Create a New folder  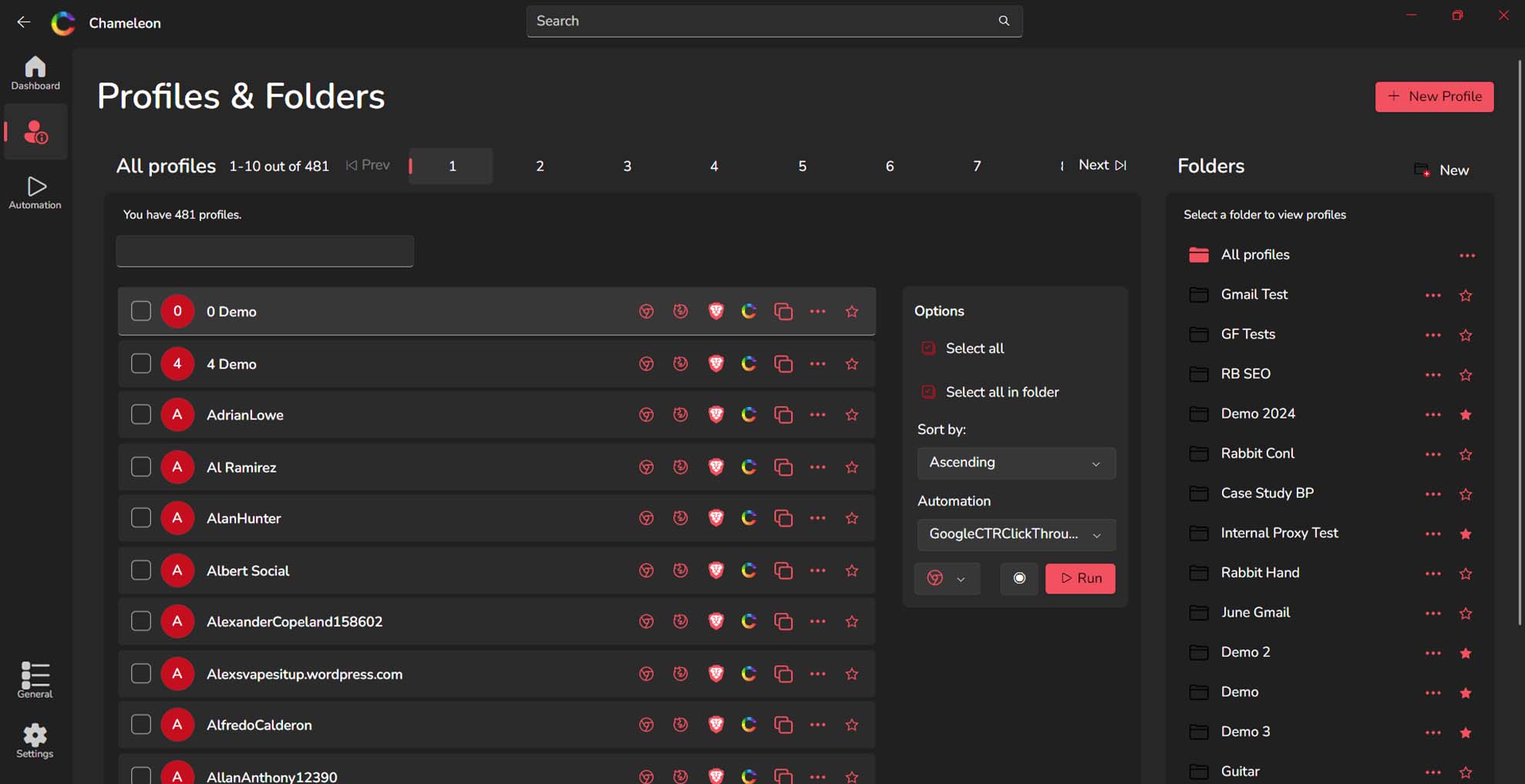pos(1441,170)
